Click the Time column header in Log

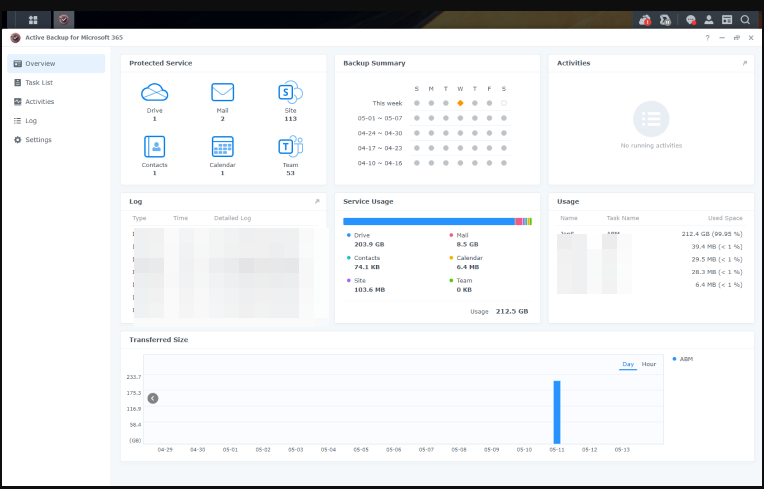tap(180, 218)
